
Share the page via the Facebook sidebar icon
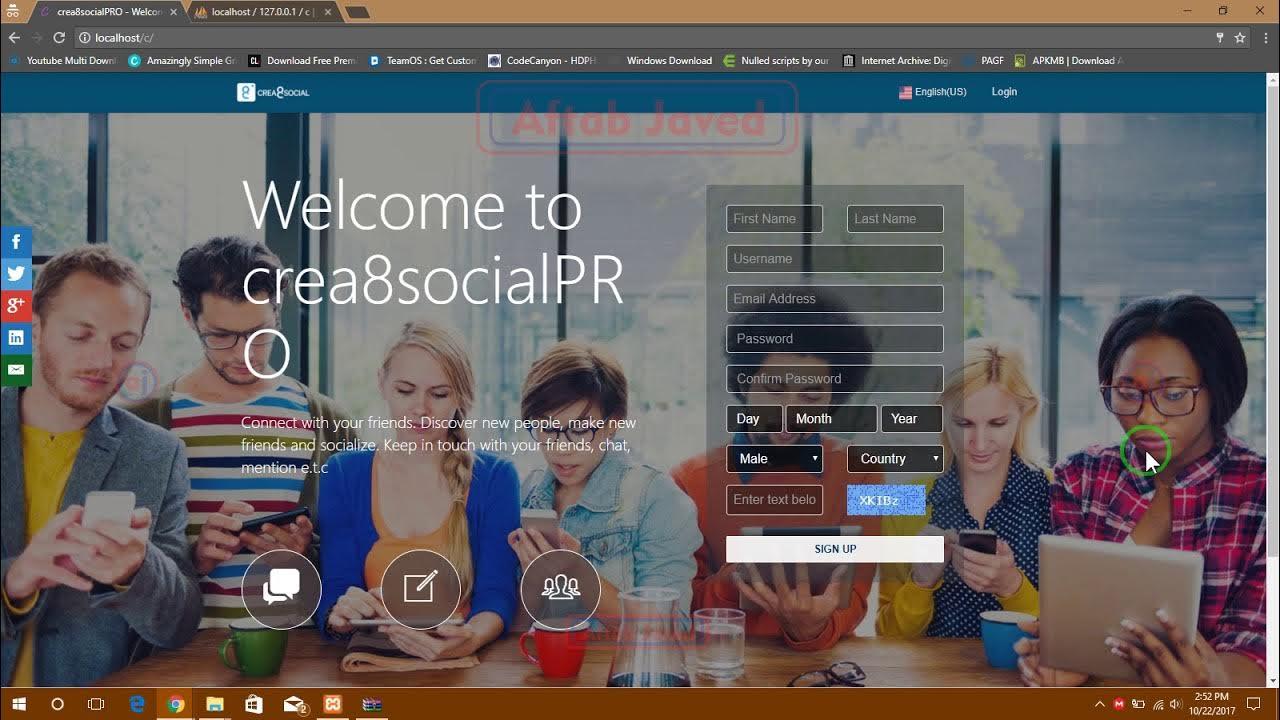point(16,241)
